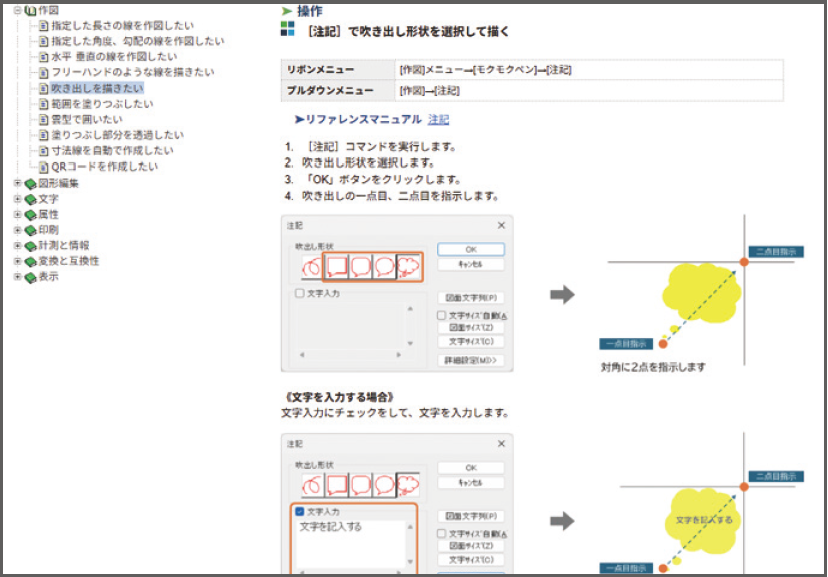Check the 文字サイズ自動(A) checkbox

tap(442, 315)
